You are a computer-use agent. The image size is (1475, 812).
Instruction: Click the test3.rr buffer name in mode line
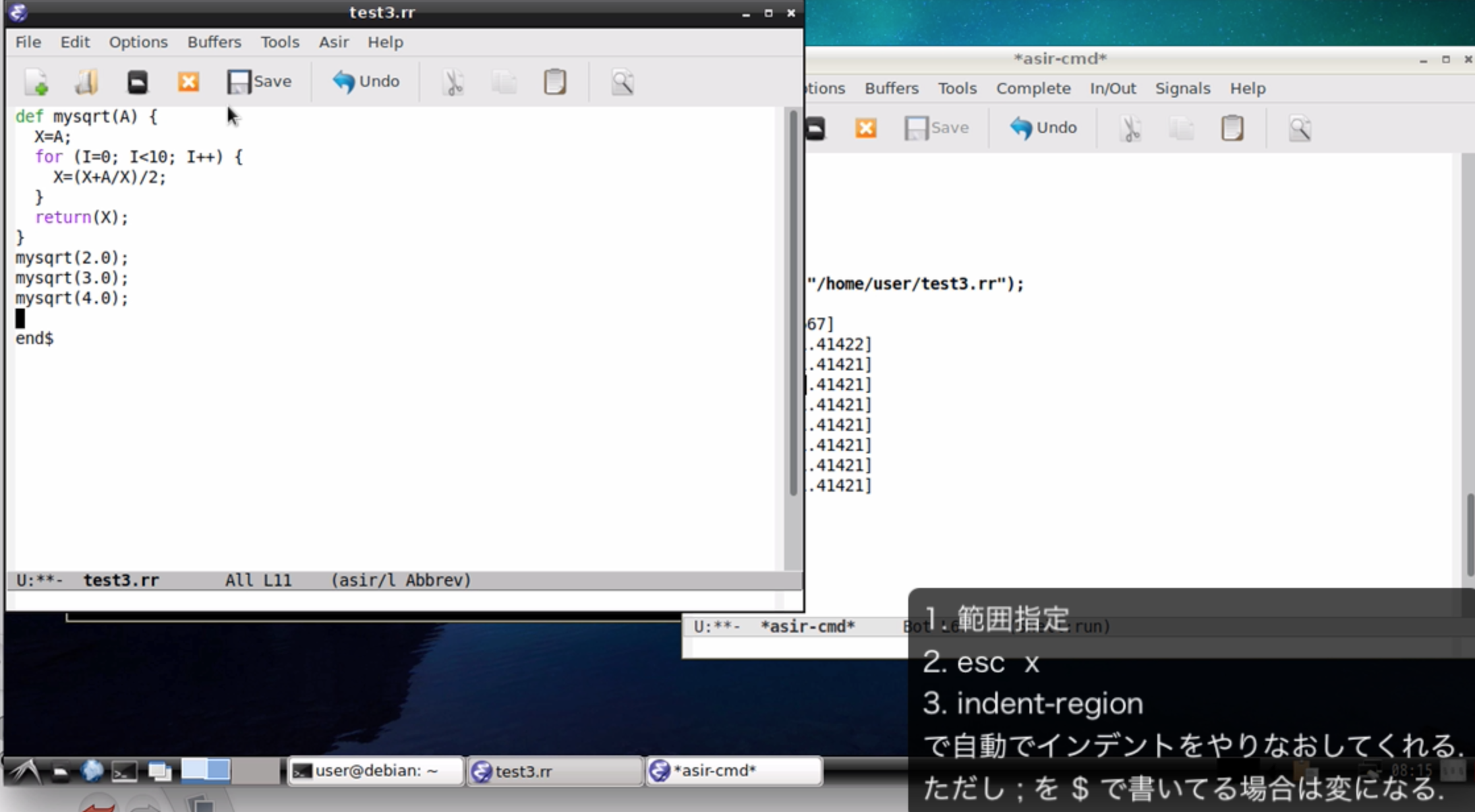121,580
